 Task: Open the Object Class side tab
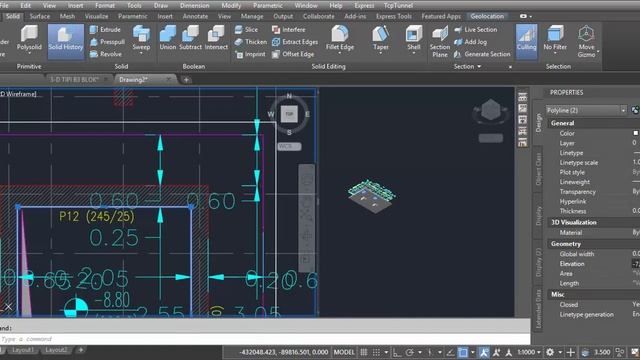[x=538, y=169]
